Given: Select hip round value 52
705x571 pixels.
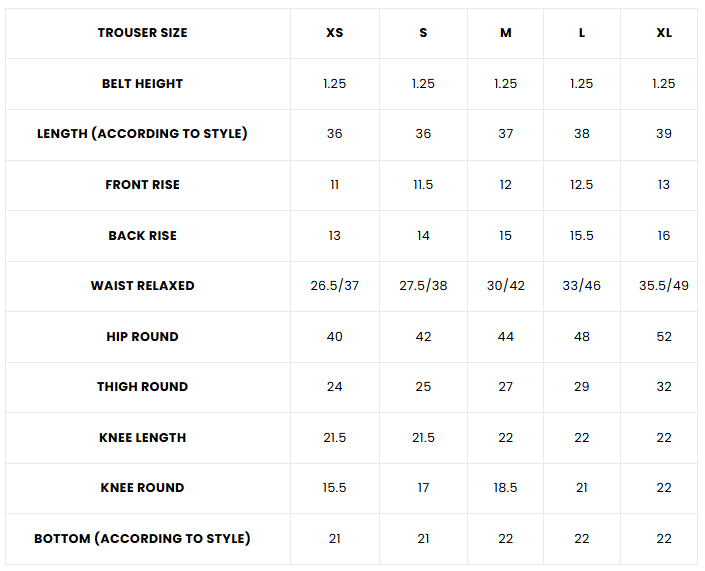Looking at the screenshot, I should coord(664,337).
